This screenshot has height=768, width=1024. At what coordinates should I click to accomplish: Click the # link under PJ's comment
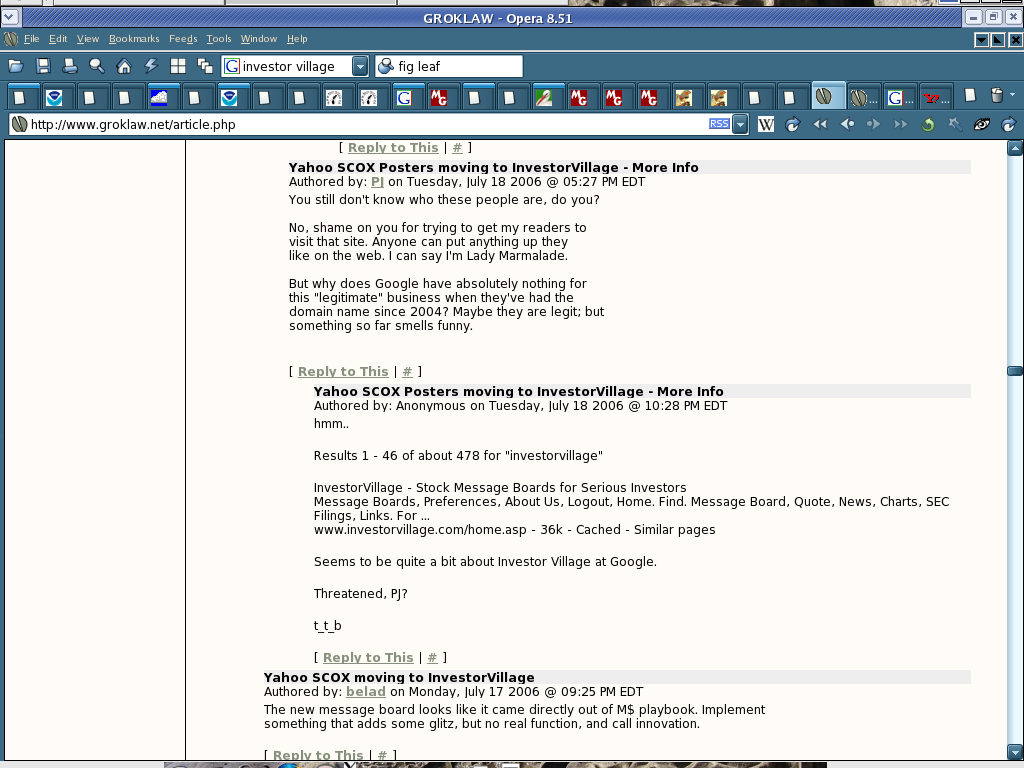coord(408,372)
